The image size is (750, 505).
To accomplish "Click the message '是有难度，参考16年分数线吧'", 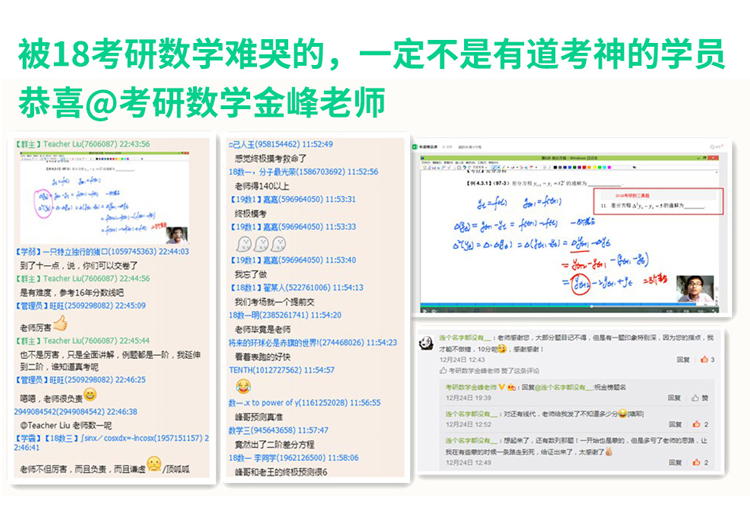I will pyautogui.click(x=72, y=293).
